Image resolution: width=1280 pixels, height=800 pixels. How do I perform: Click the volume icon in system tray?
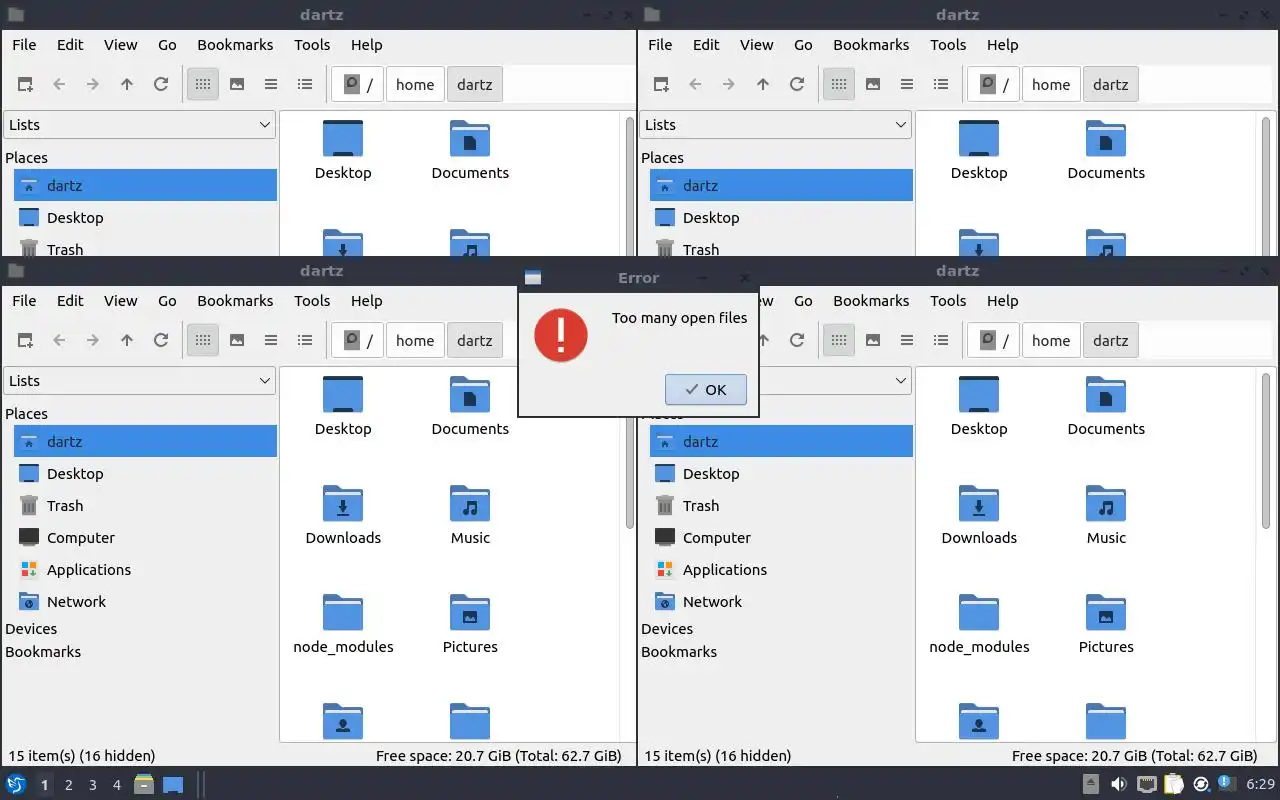[x=1119, y=785]
